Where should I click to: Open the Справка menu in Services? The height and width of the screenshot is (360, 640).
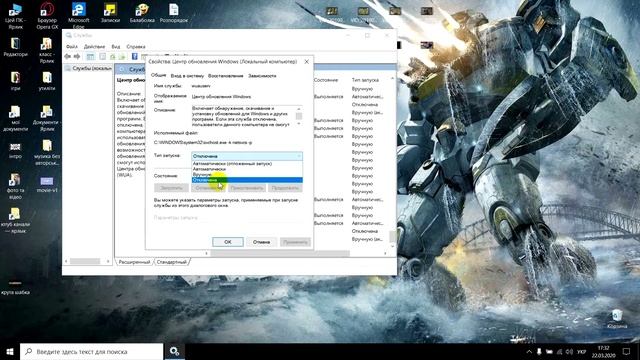pyautogui.click(x=136, y=47)
